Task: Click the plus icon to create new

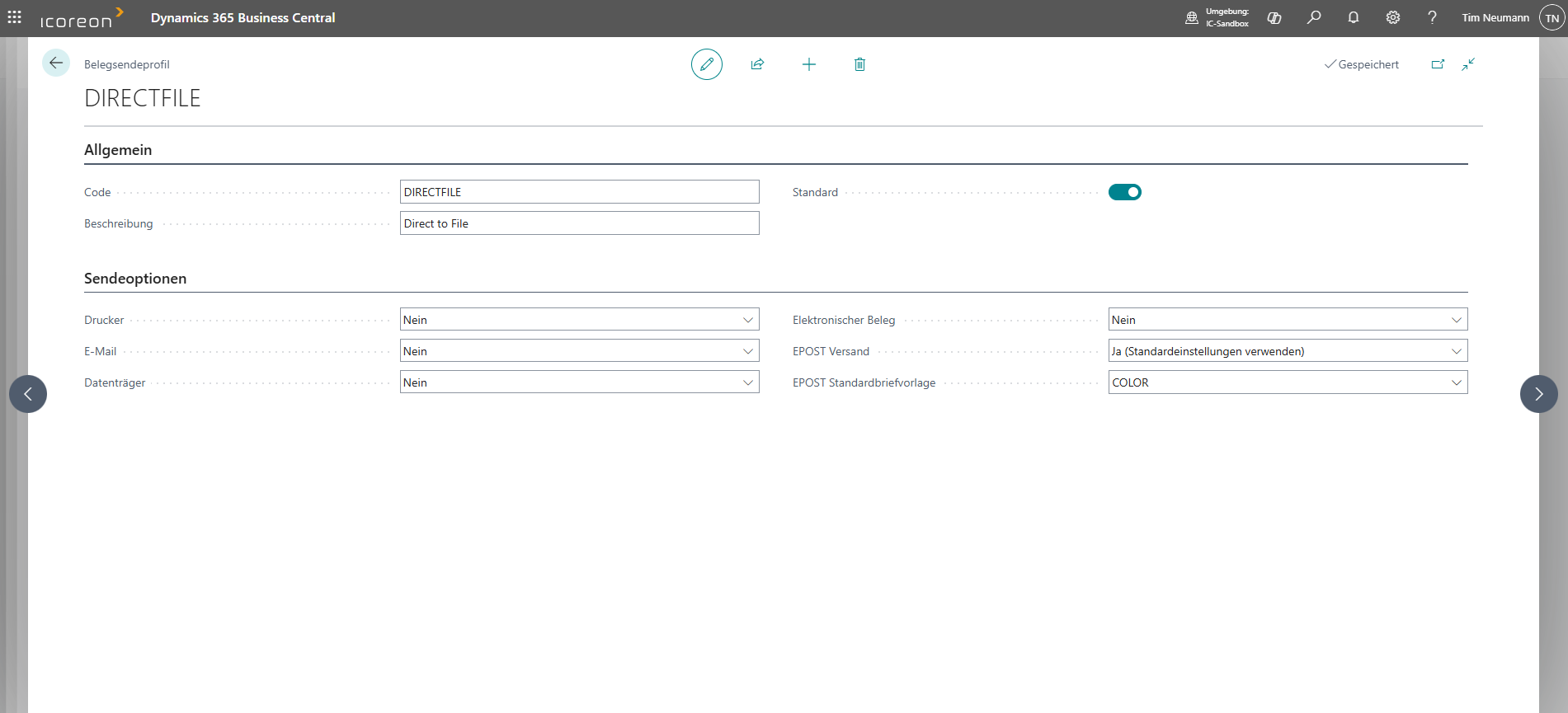Action: coord(808,64)
